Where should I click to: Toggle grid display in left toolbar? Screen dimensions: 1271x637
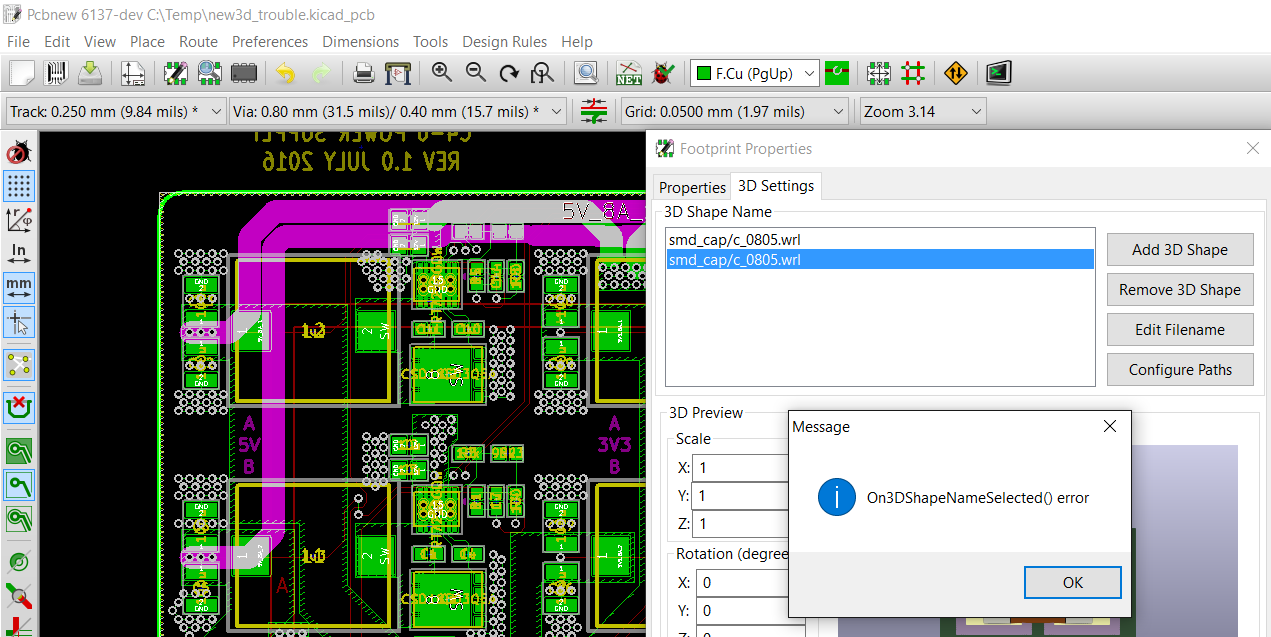(x=19, y=185)
